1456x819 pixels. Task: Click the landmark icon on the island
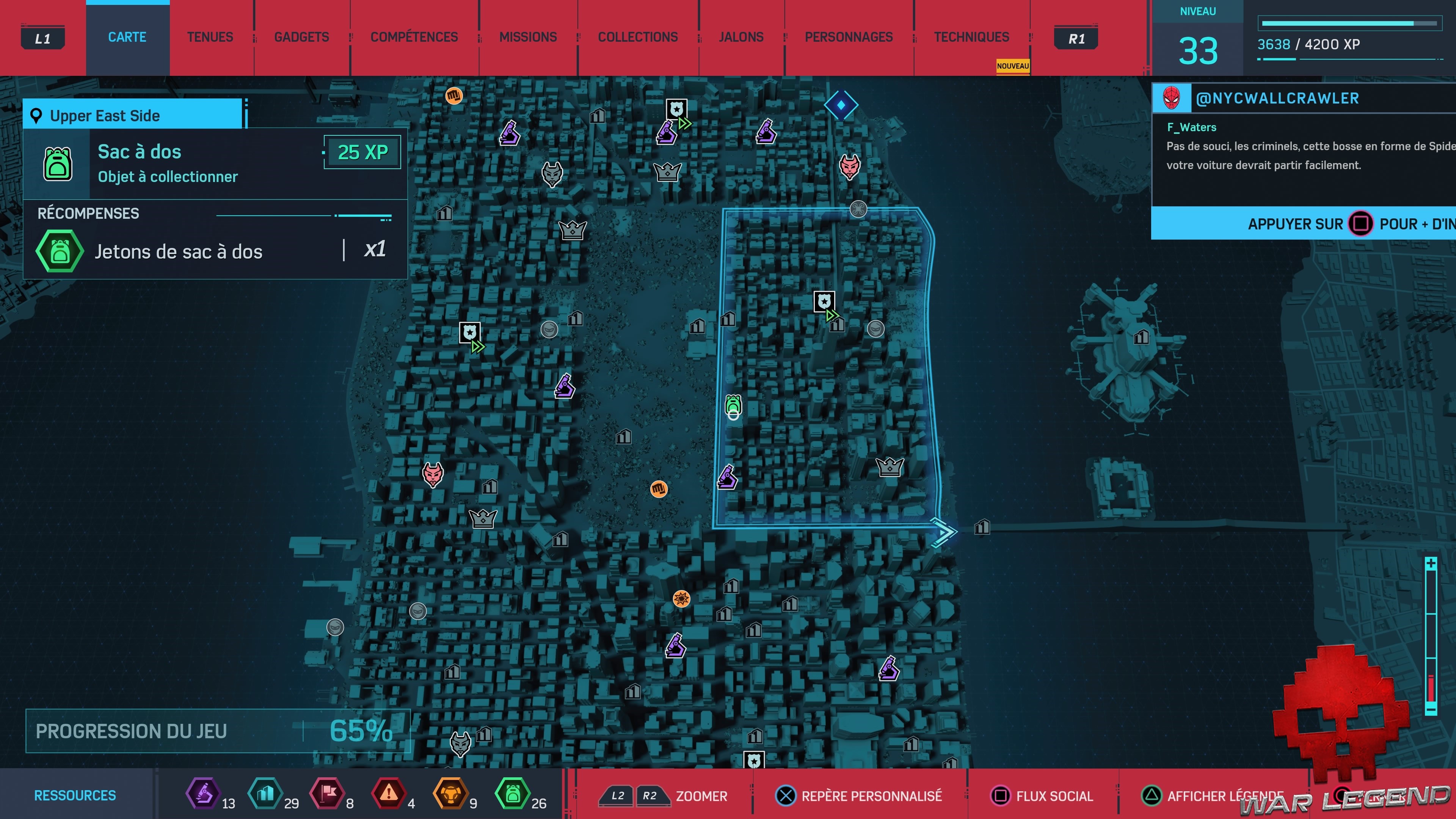tap(1141, 337)
